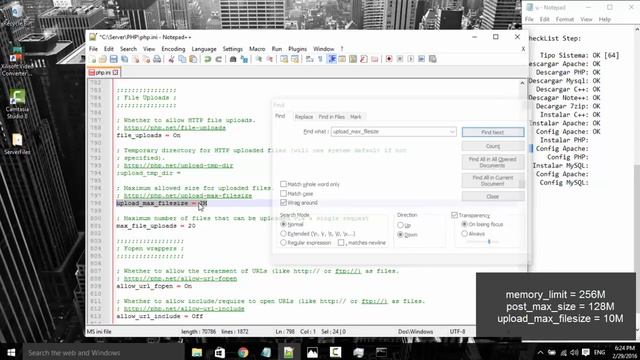Image resolution: width=640 pixels, height=360 pixels.
Task: Choose On losing focus transparency option
Action: click(464, 224)
